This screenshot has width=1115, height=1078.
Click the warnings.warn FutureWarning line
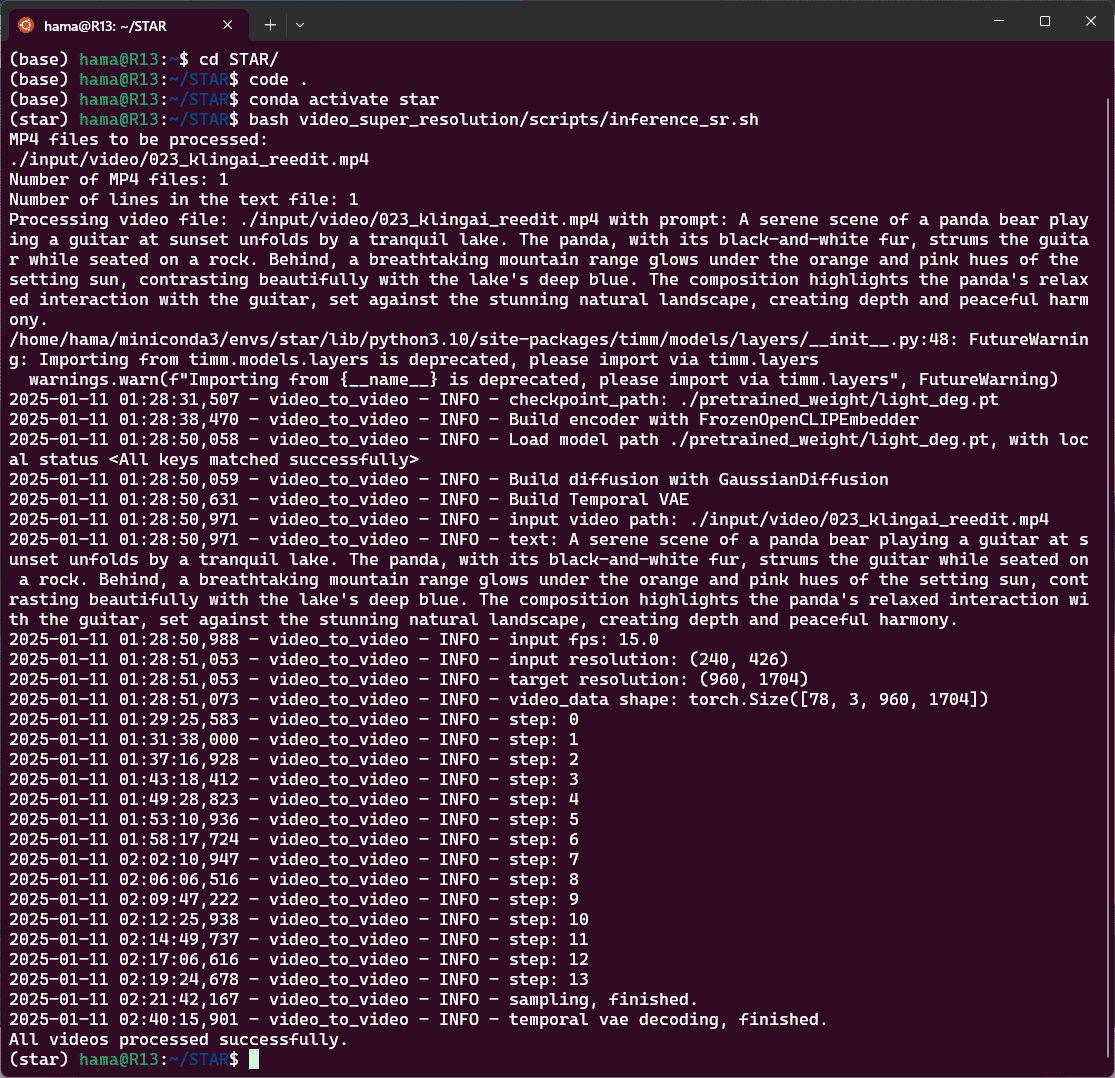pos(543,379)
